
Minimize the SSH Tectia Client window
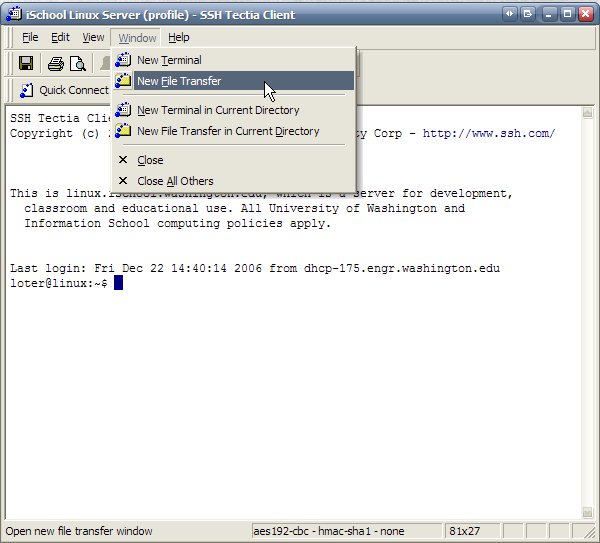click(x=549, y=15)
